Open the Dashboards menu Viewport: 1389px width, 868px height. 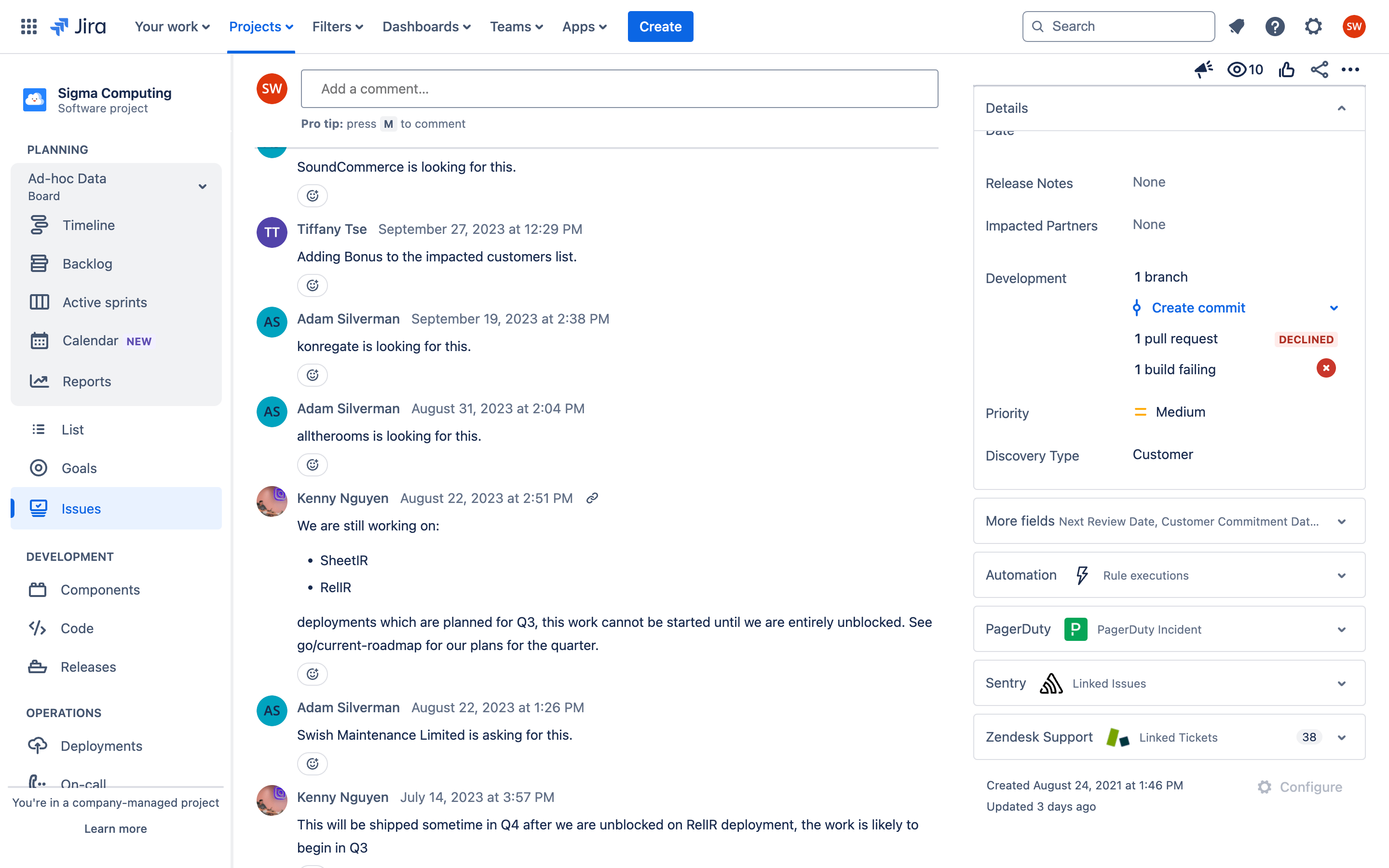click(426, 27)
